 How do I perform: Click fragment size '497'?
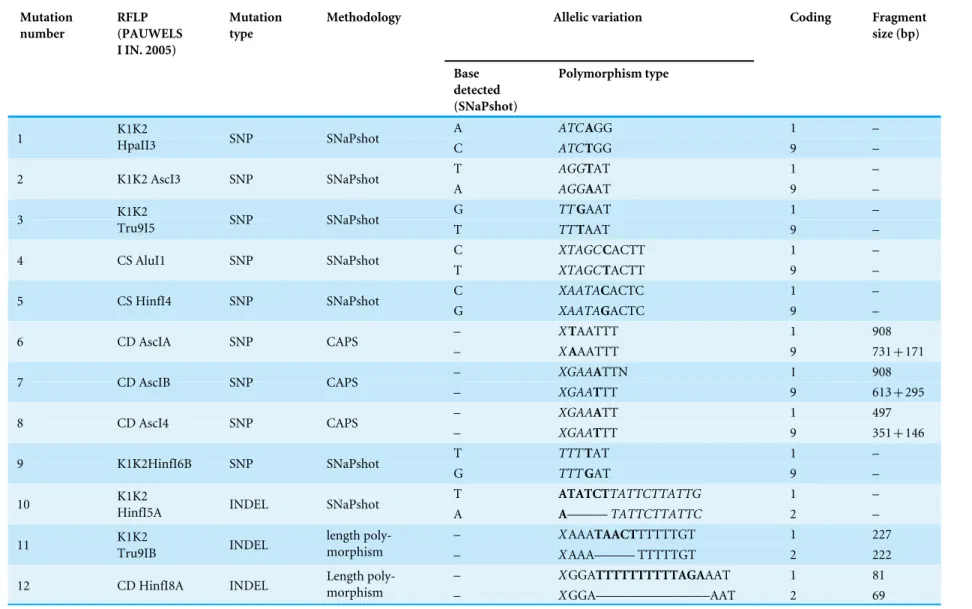tap(881, 412)
